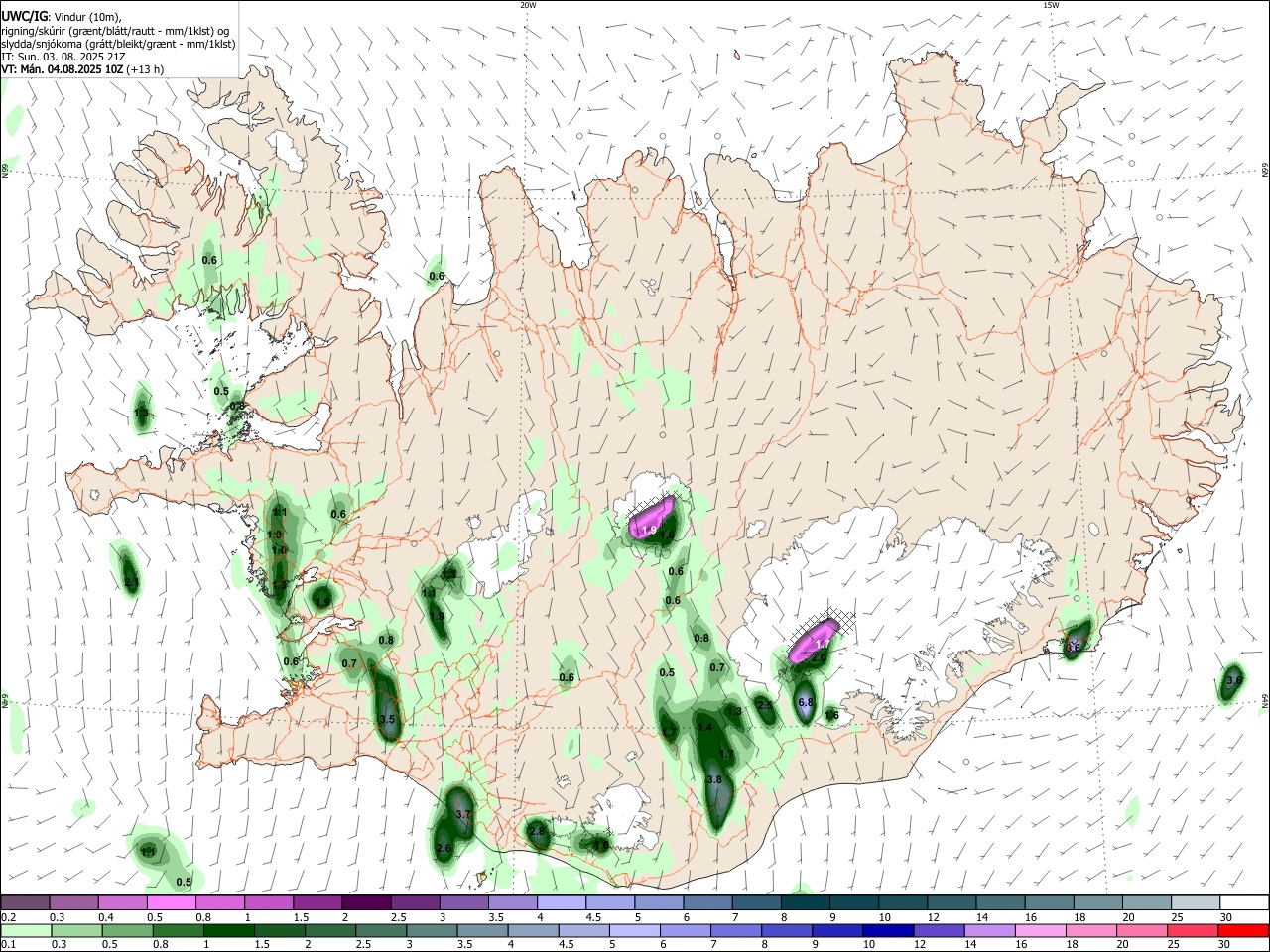Click the darkest green swatch between 1 and 1.5 in bottom legend row
This screenshot has width=1270, height=952.
tap(228, 930)
